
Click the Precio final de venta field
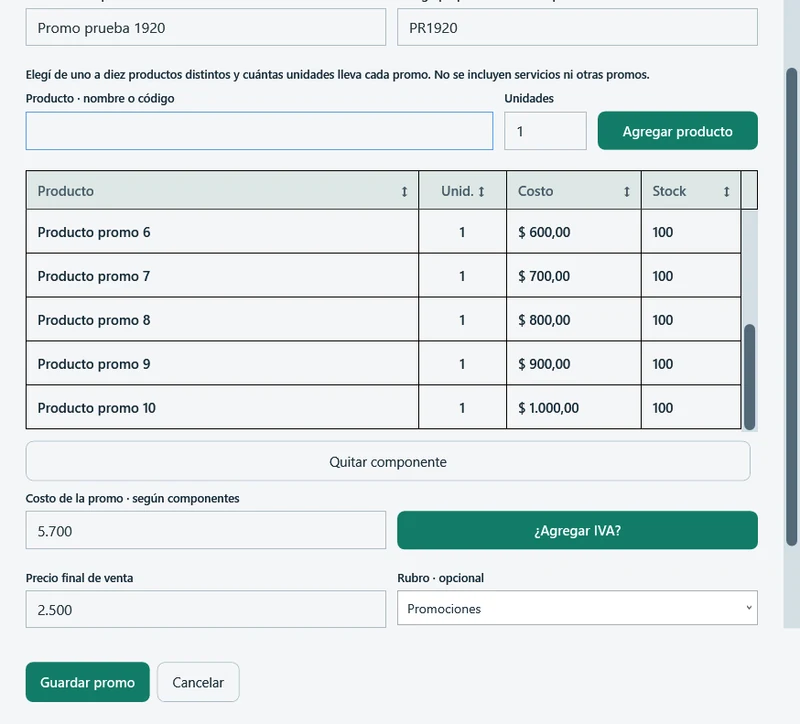[x=206, y=609]
